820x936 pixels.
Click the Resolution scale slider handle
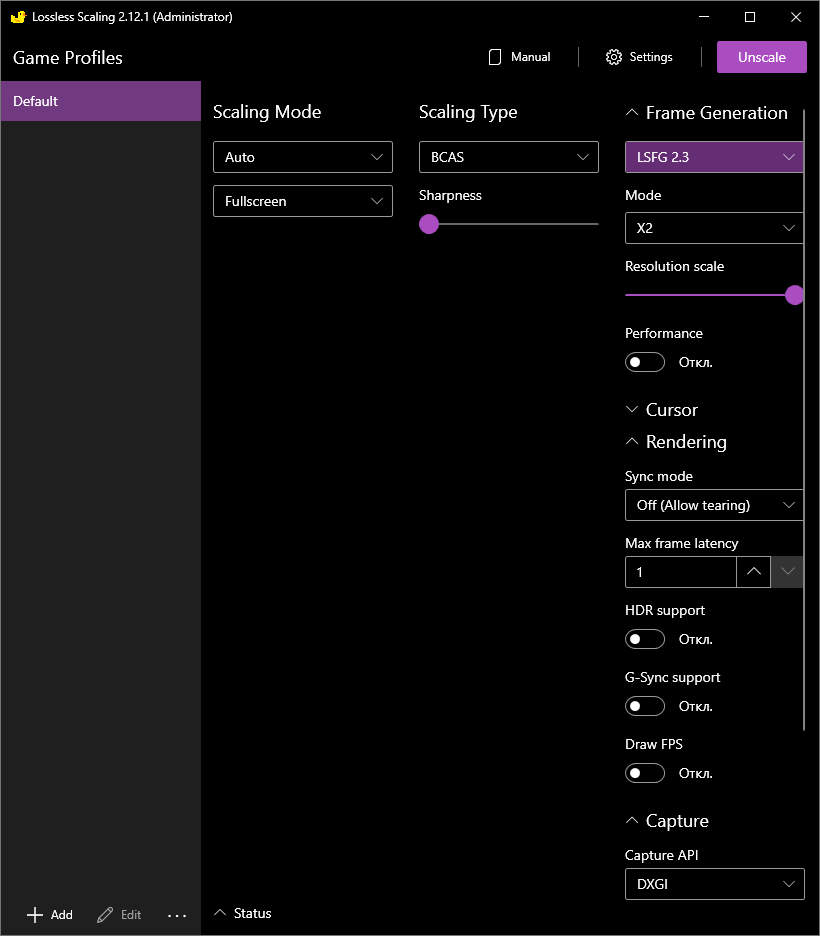coord(794,295)
